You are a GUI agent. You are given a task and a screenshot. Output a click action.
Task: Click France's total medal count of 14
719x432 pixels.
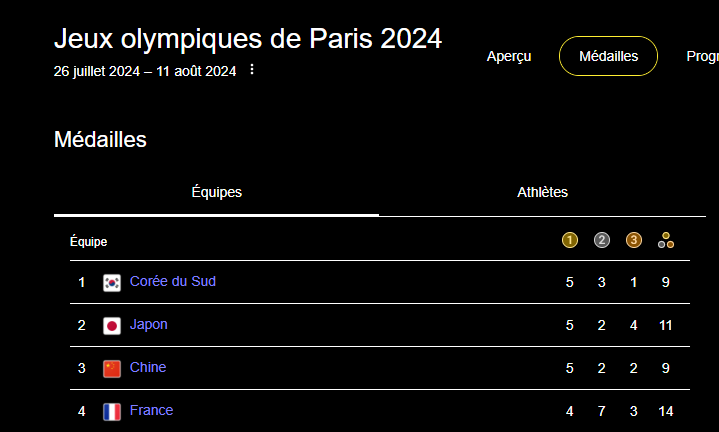666,411
